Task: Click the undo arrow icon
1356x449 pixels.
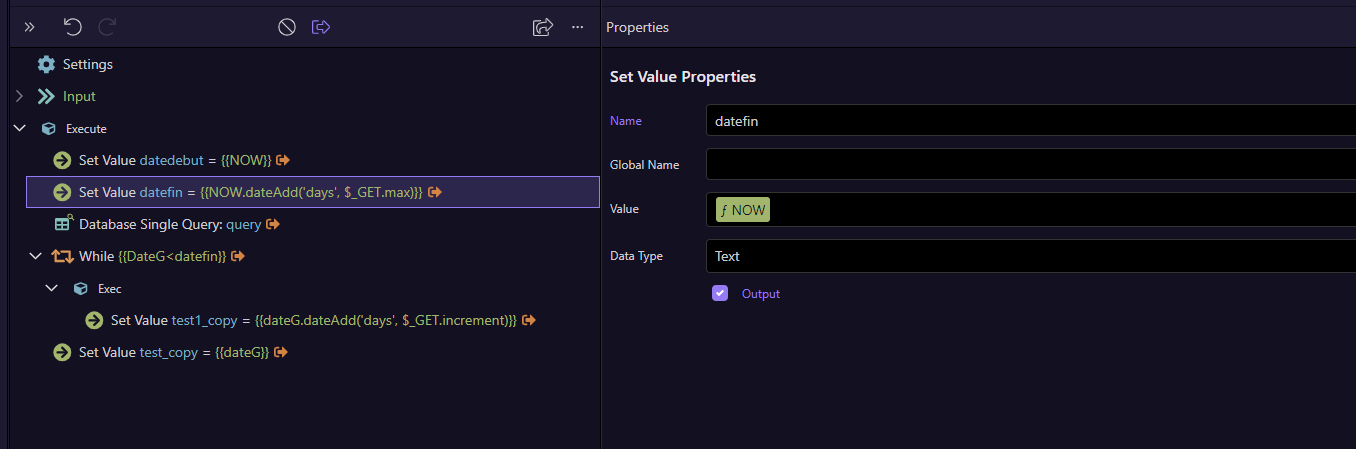Action: coord(73,27)
